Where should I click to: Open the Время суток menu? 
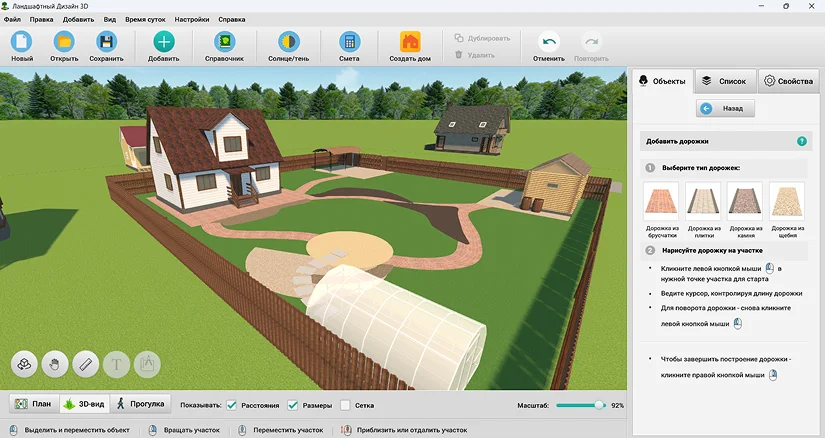(145, 19)
